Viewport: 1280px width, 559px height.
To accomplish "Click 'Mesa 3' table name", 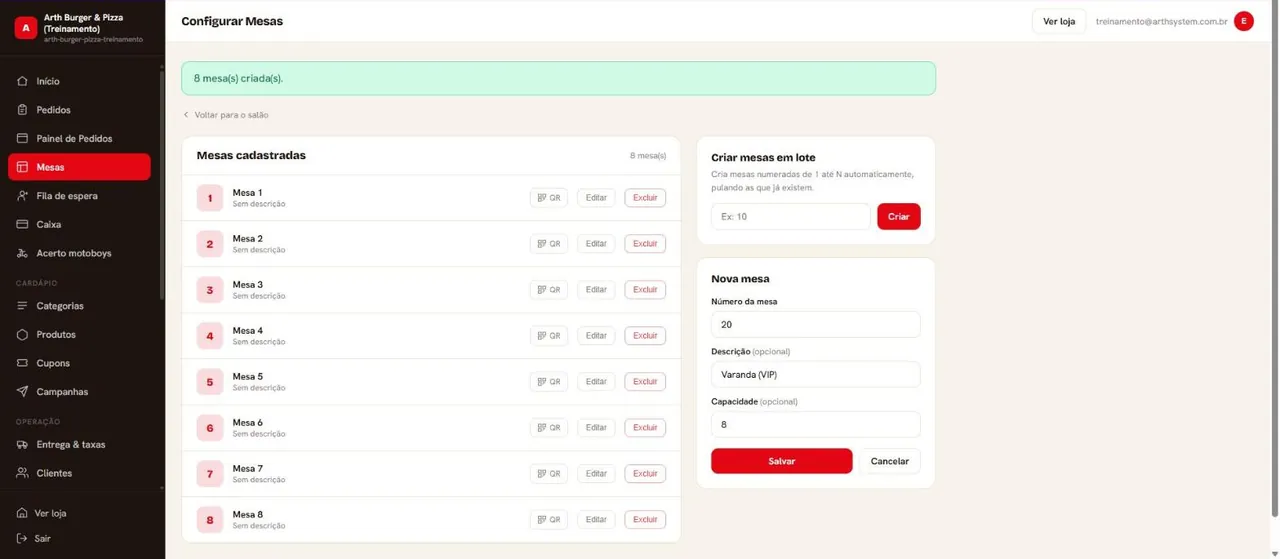I will (x=248, y=285).
